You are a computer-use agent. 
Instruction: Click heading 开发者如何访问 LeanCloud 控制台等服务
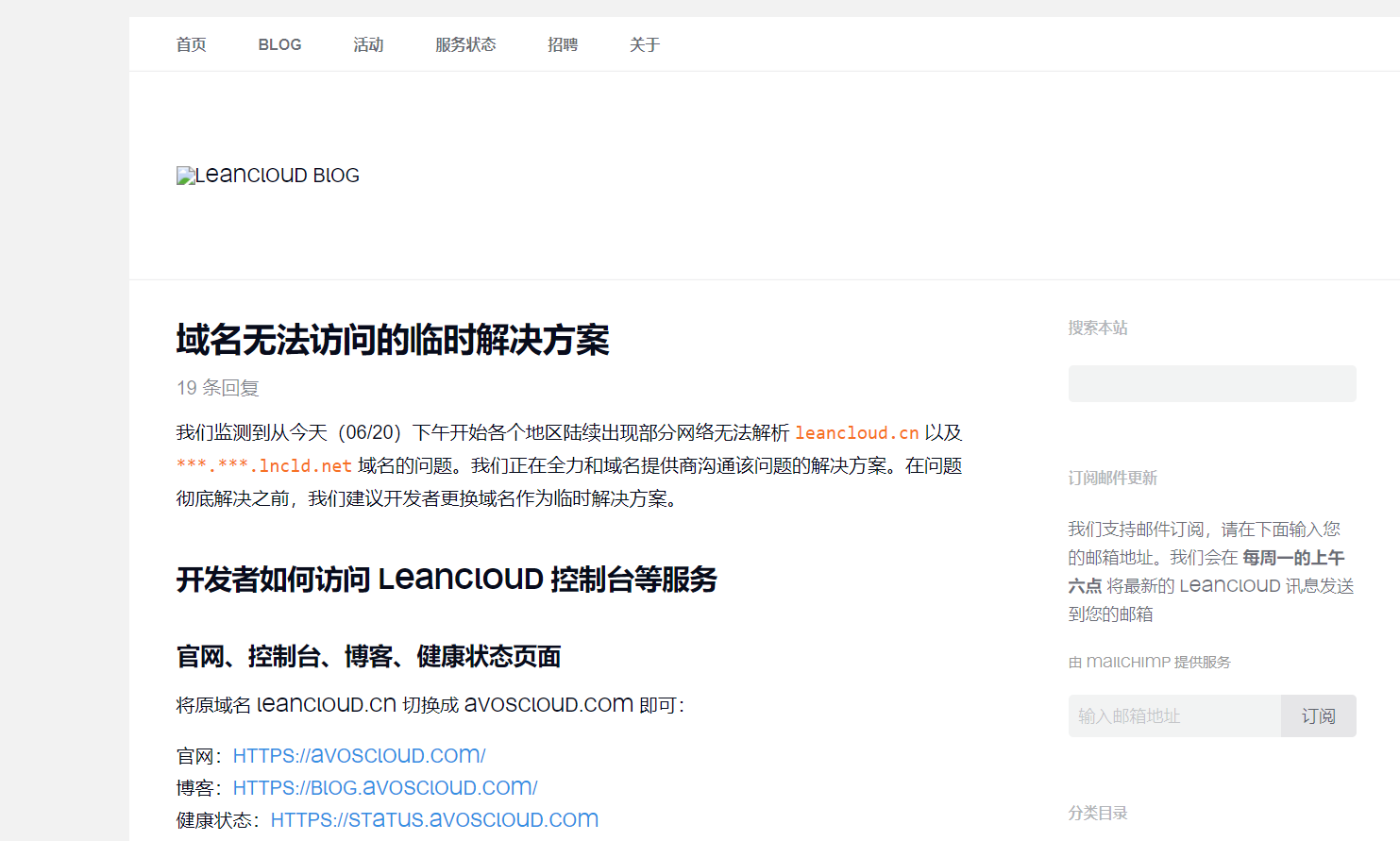tap(447, 579)
